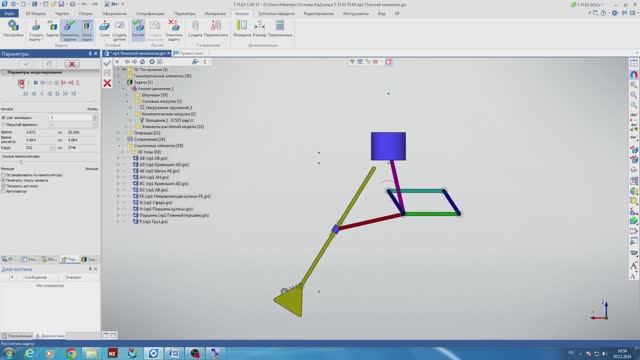
Task: Expand the Сопряжения [24] node
Action: click(119, 139)
